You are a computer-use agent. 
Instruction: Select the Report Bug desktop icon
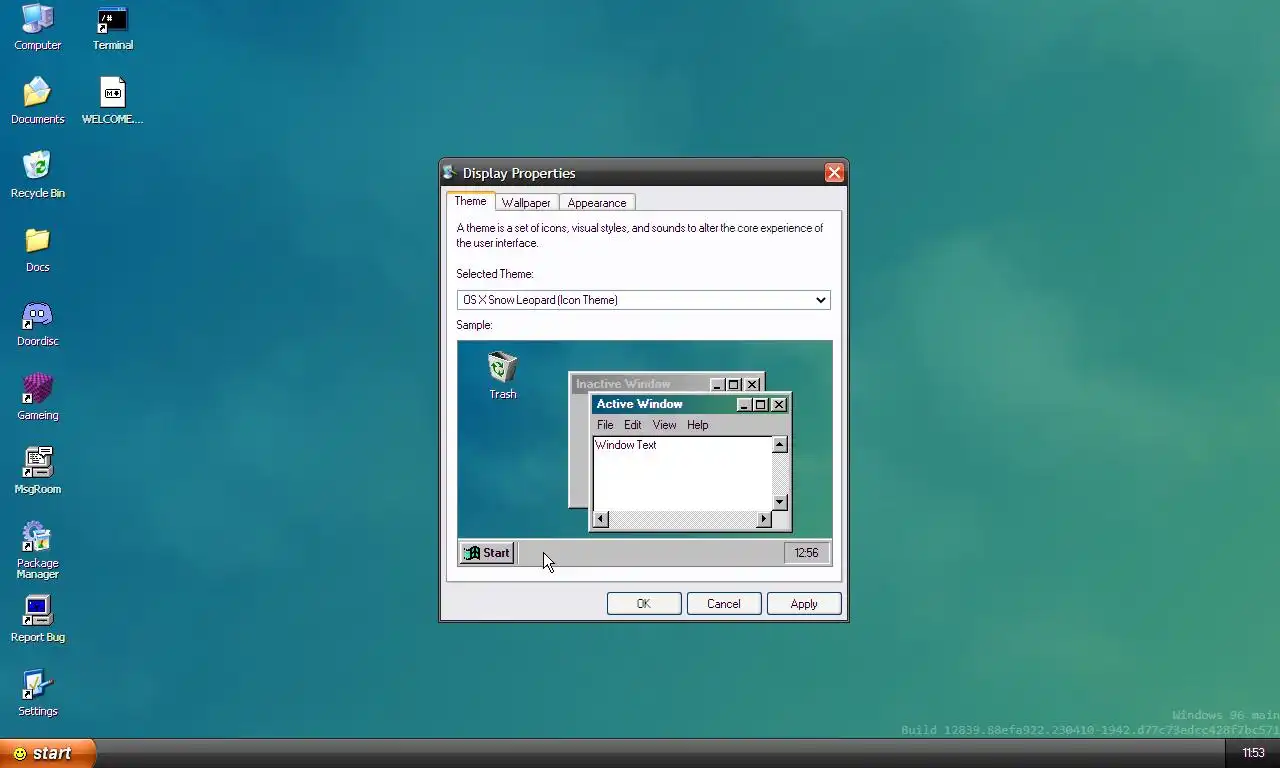pyautogui.click(x=38, y=620)
